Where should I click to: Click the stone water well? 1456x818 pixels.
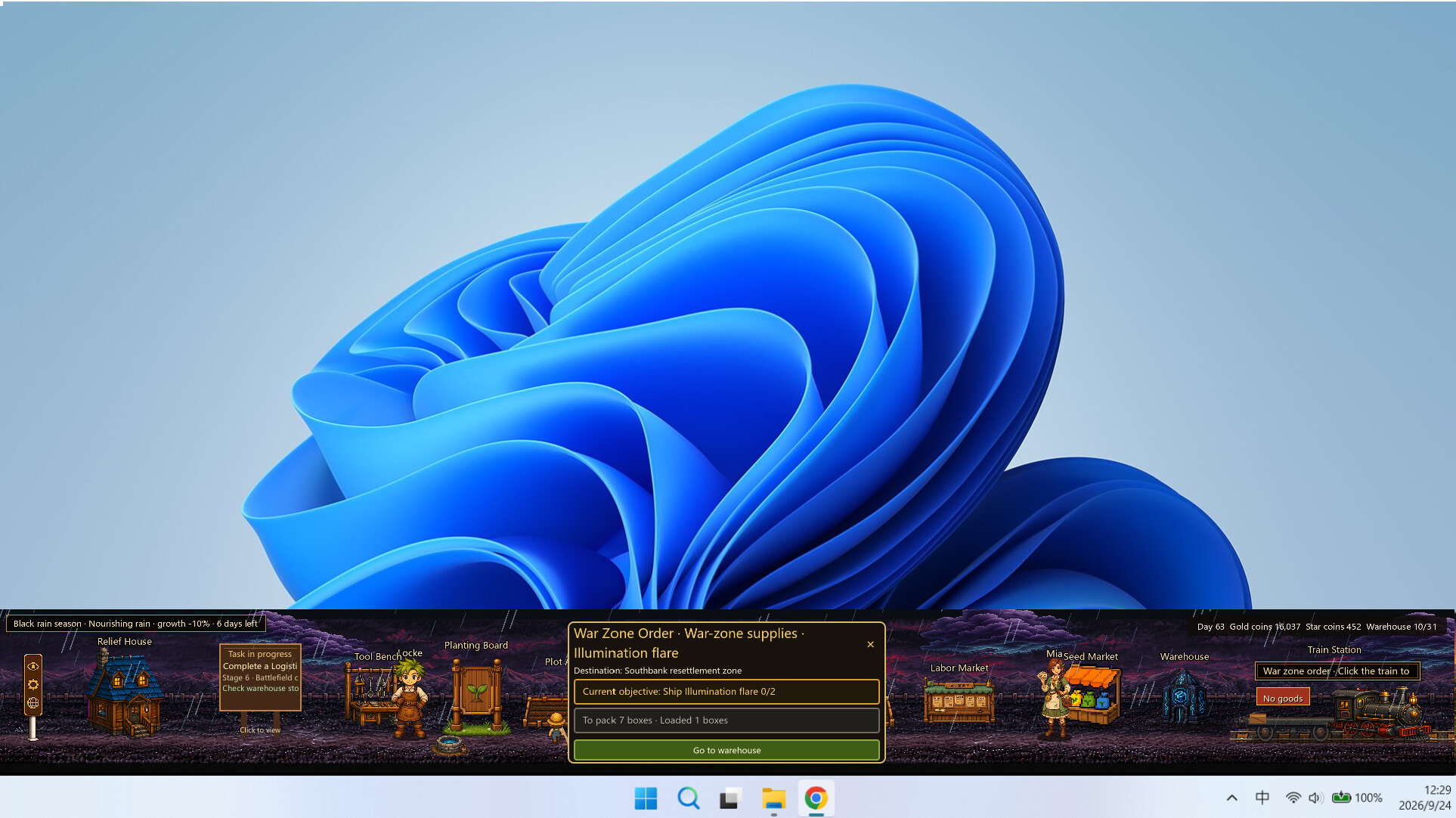click(449, 745)
